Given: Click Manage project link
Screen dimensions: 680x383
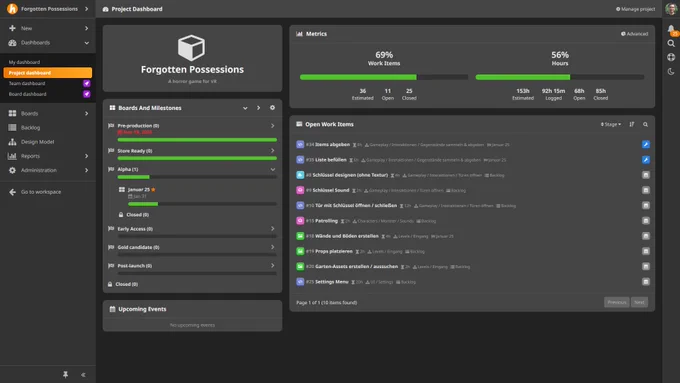Looking at the screenshot, I should (635, 9).
